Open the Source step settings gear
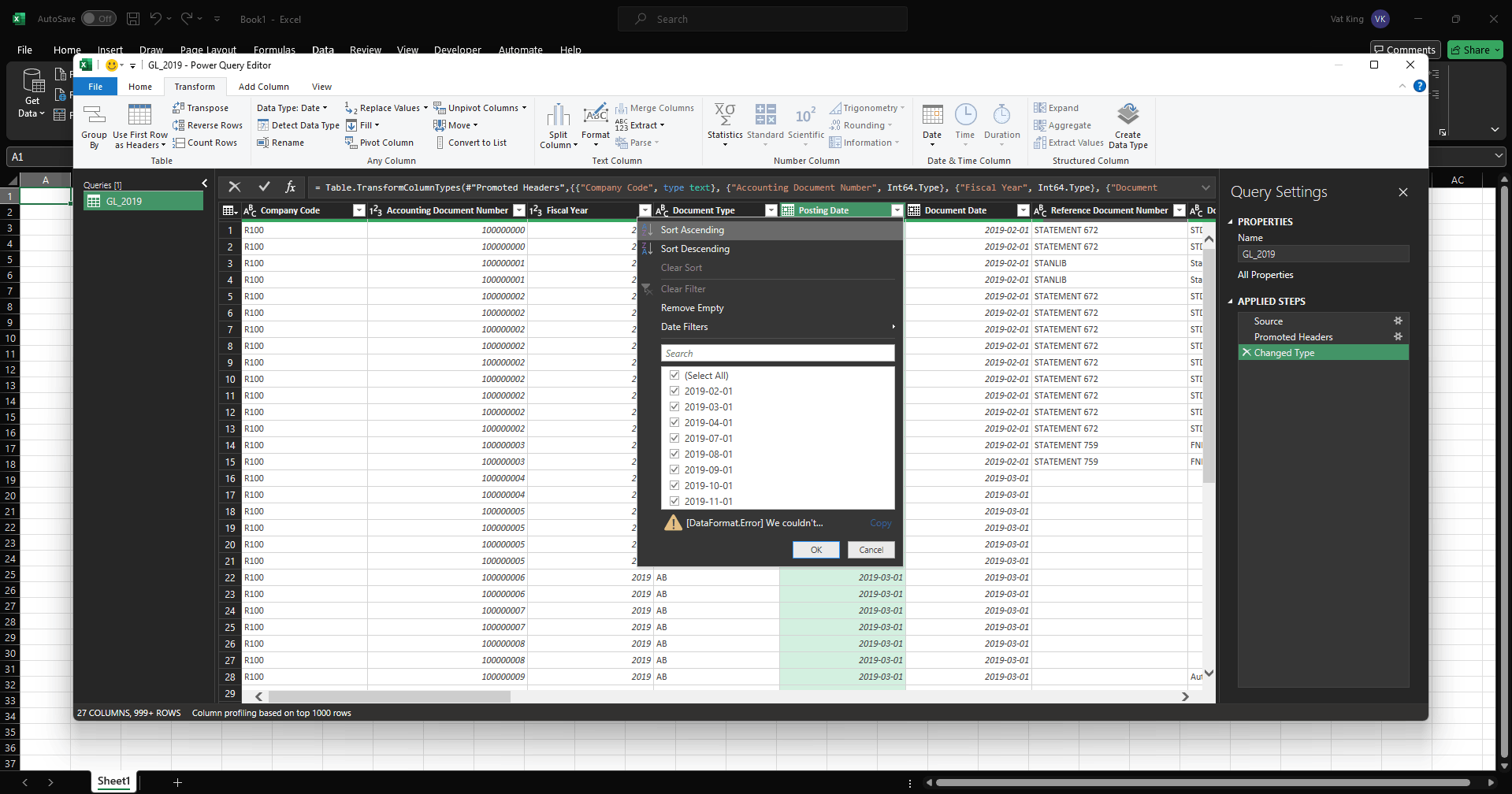The width and height of the screenshot is (1512, 794). (x=1398, y=321)
